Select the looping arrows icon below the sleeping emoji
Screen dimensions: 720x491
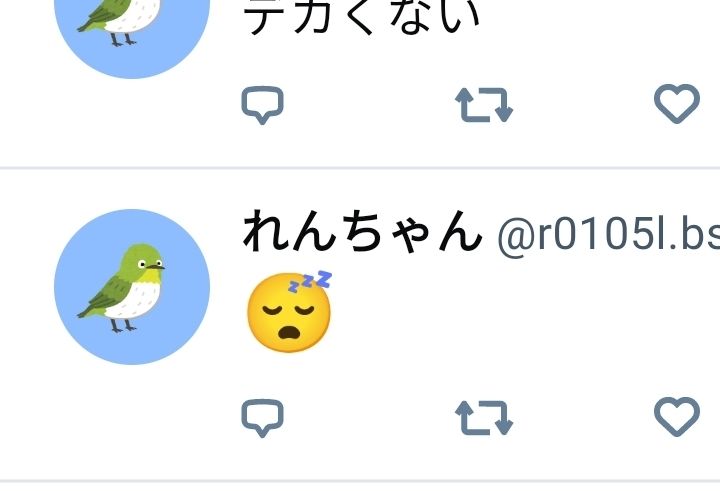point(484,418)
